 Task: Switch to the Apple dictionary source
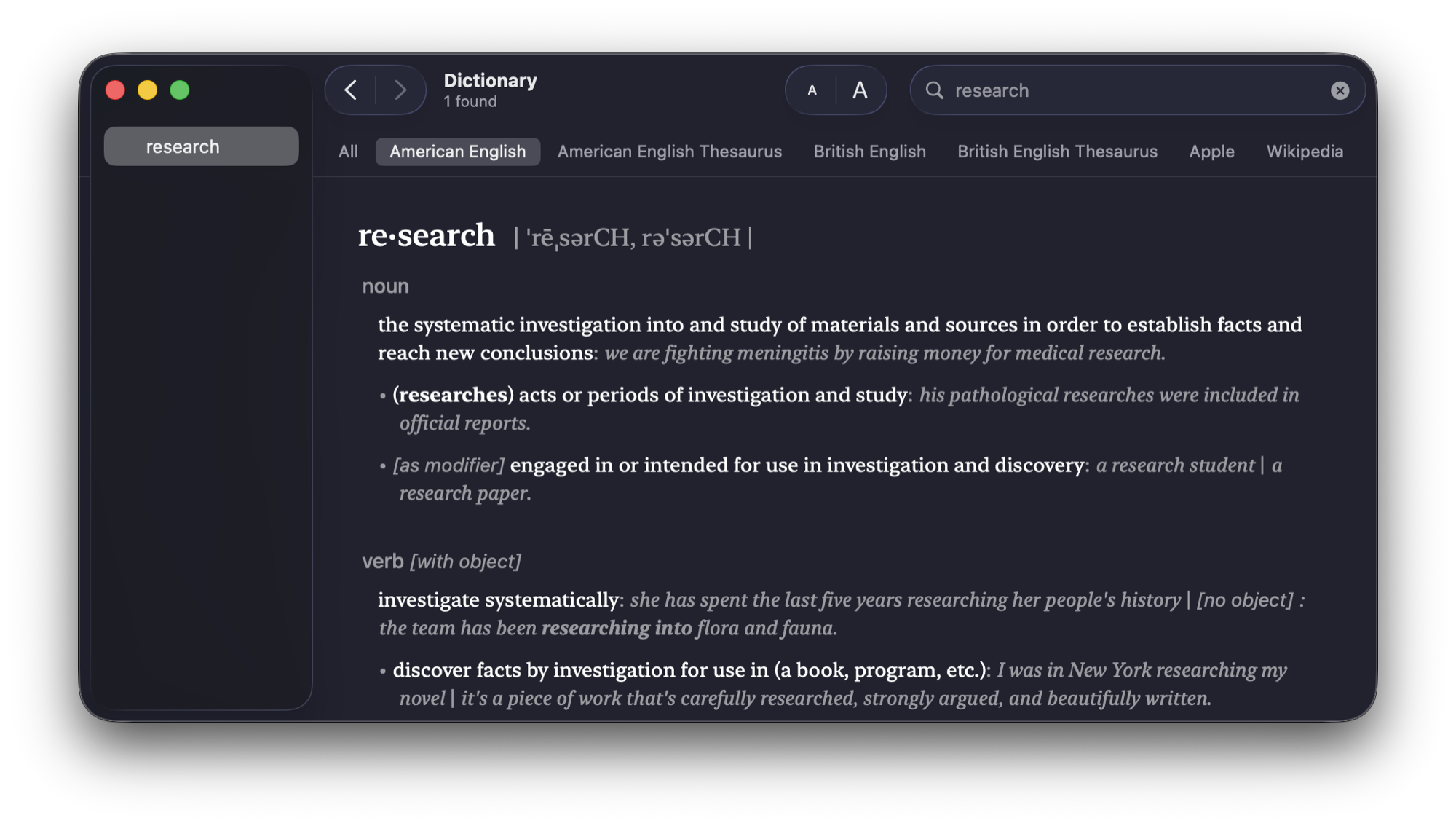[1211, 152]
